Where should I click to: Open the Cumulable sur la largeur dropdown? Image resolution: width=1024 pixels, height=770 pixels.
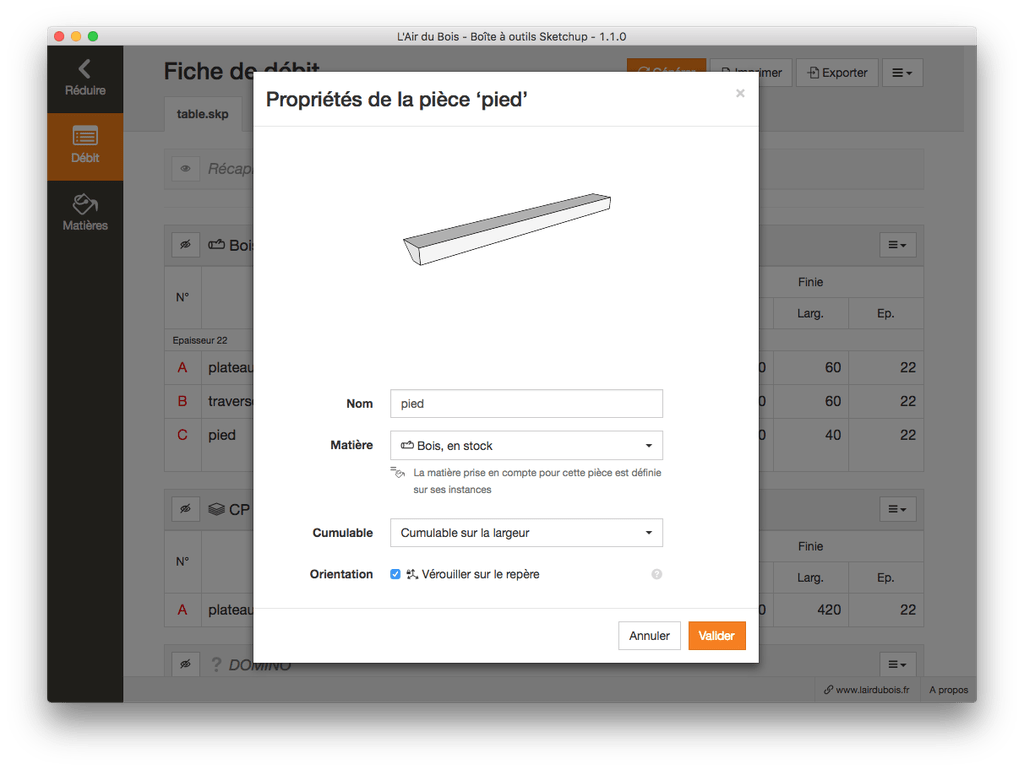coord(526,533)
